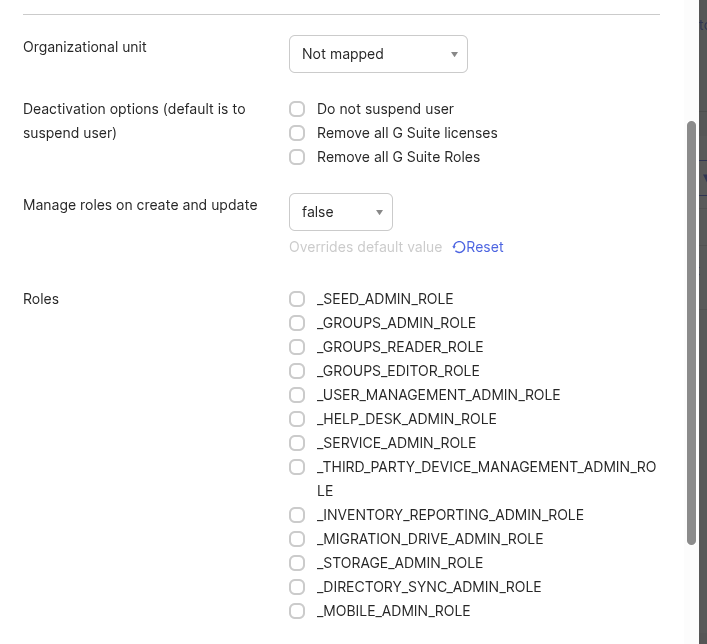Tick the _GROUPS_ADMIN_ROLE checkbox

click(297, 323)
